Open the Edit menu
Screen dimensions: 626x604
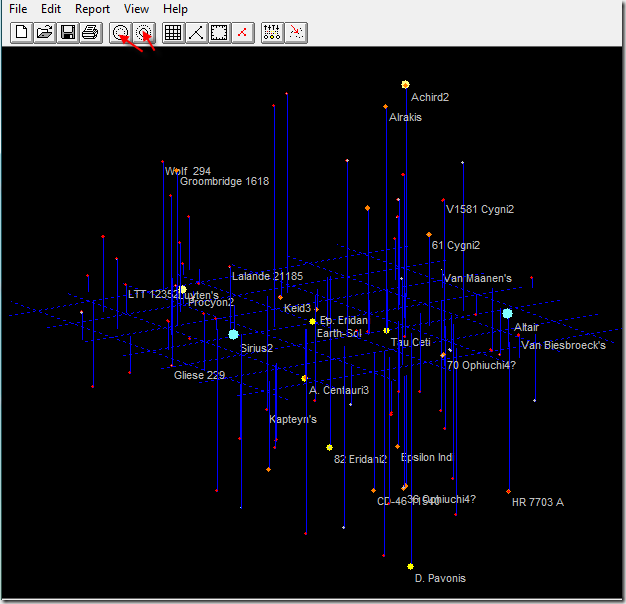coord(51,9)
